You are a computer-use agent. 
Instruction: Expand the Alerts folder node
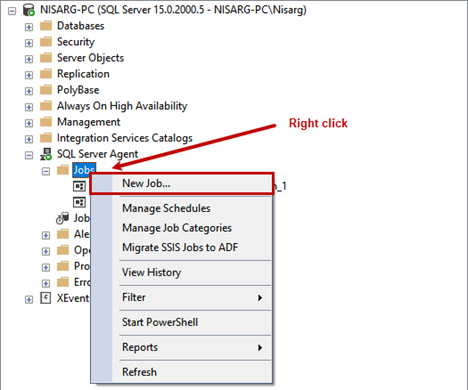click(x=46, y=235)
